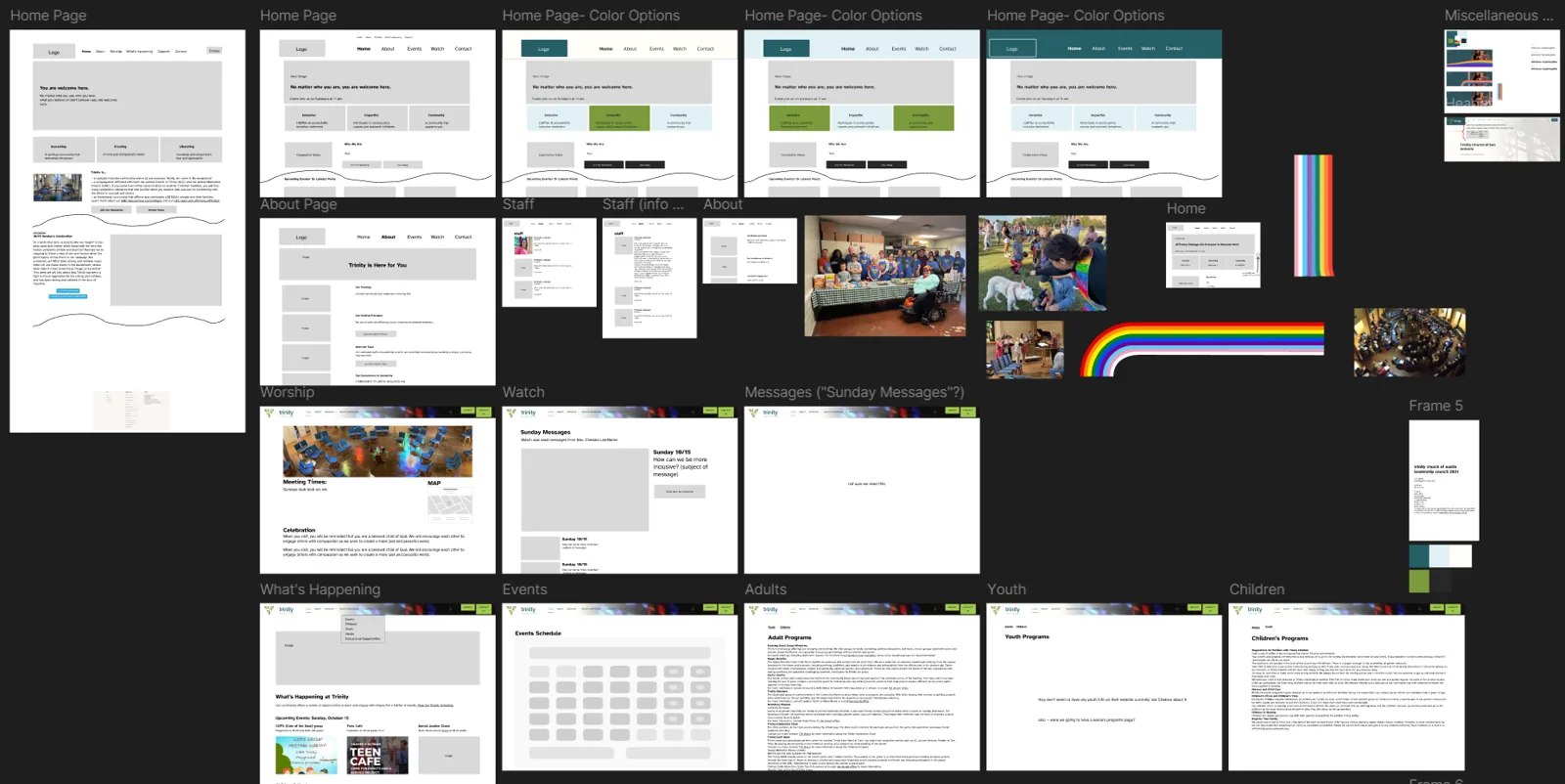
Task: Click 'Trinity is Here for You' heading
Action: 378,265
